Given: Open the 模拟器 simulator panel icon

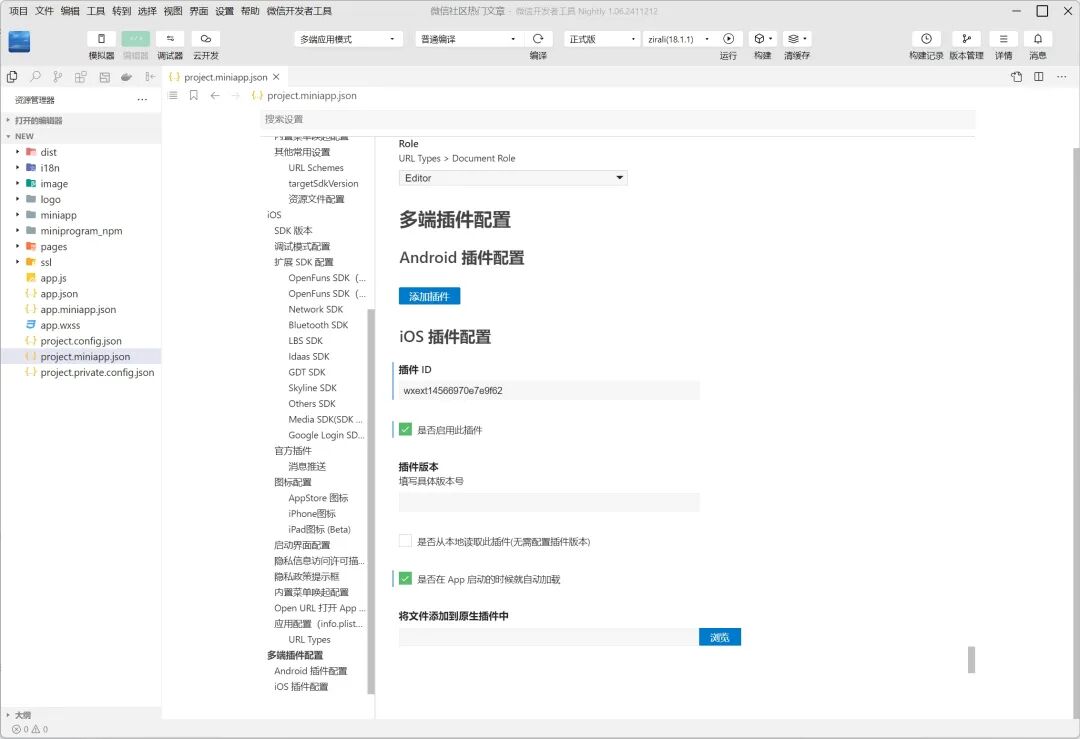Looking at the screenshot, I should 101,39.
